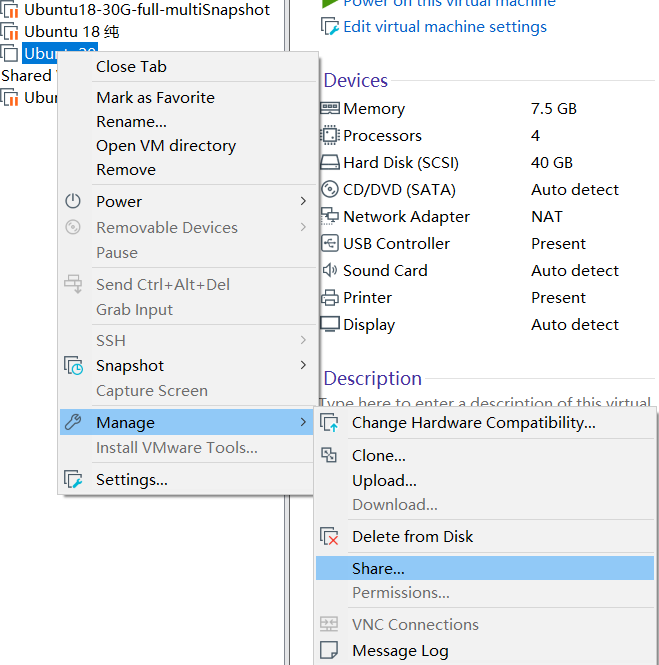The height and width of the screenshot is (665, 659).
Task: Click the Memory device label
Action: coord(374,109)
